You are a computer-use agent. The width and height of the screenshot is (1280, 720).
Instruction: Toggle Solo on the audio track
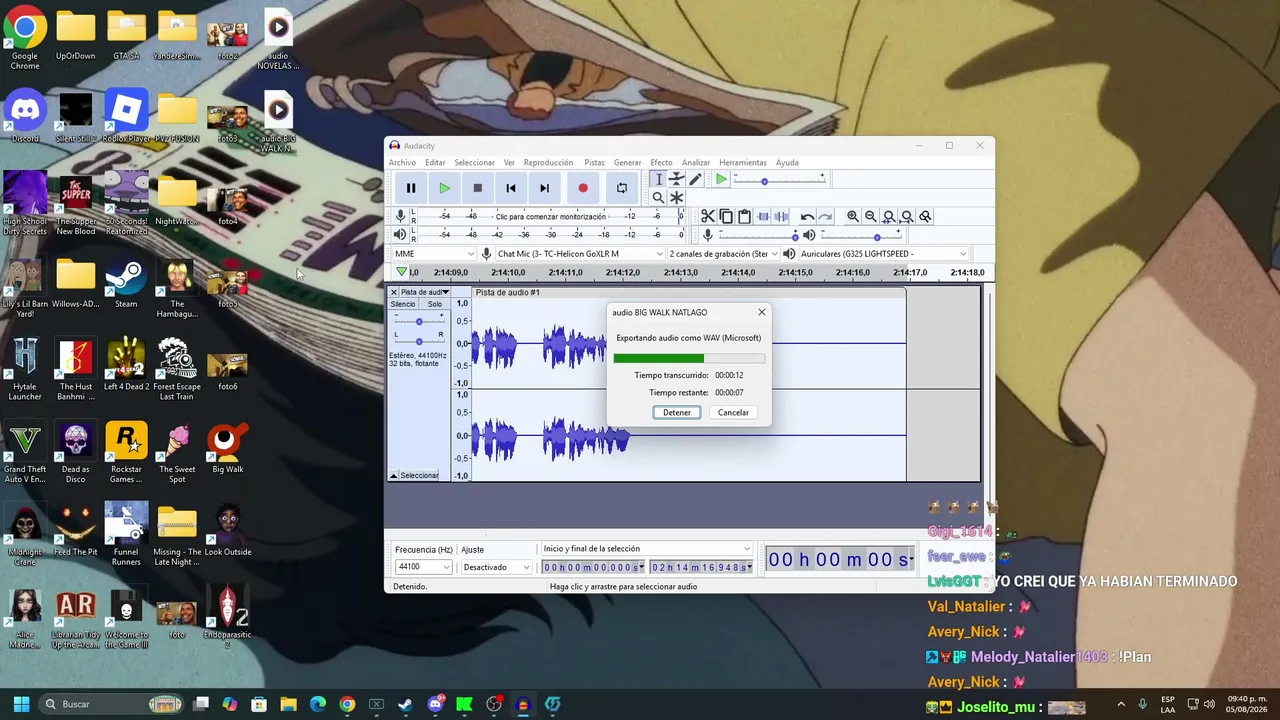pos(435,304)
